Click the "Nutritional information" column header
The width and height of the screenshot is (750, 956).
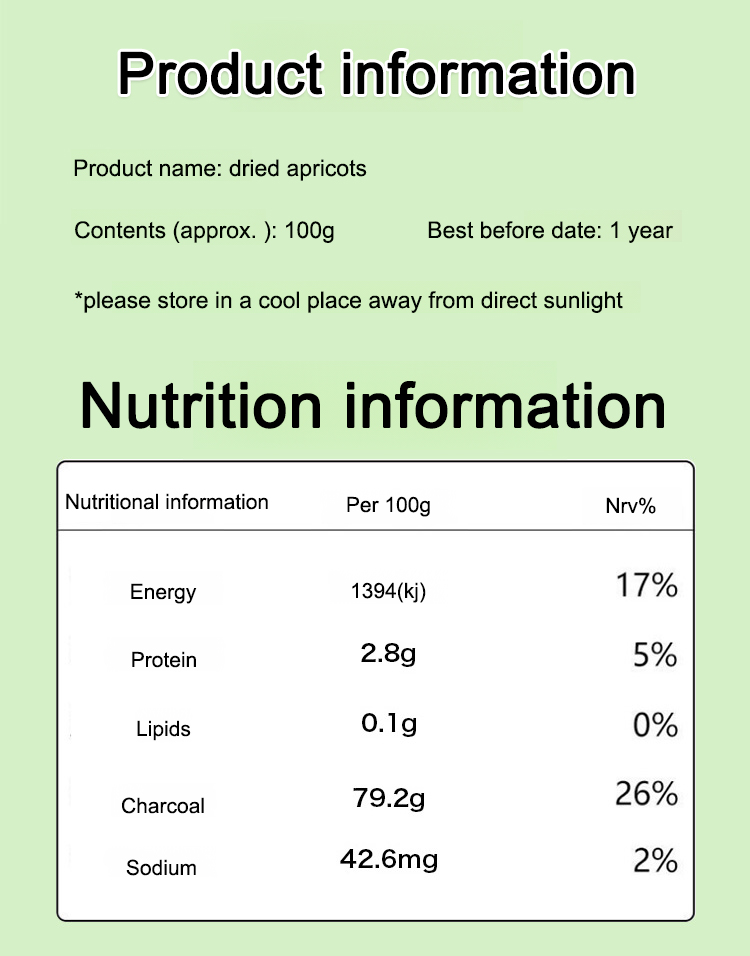pos(167,502)
